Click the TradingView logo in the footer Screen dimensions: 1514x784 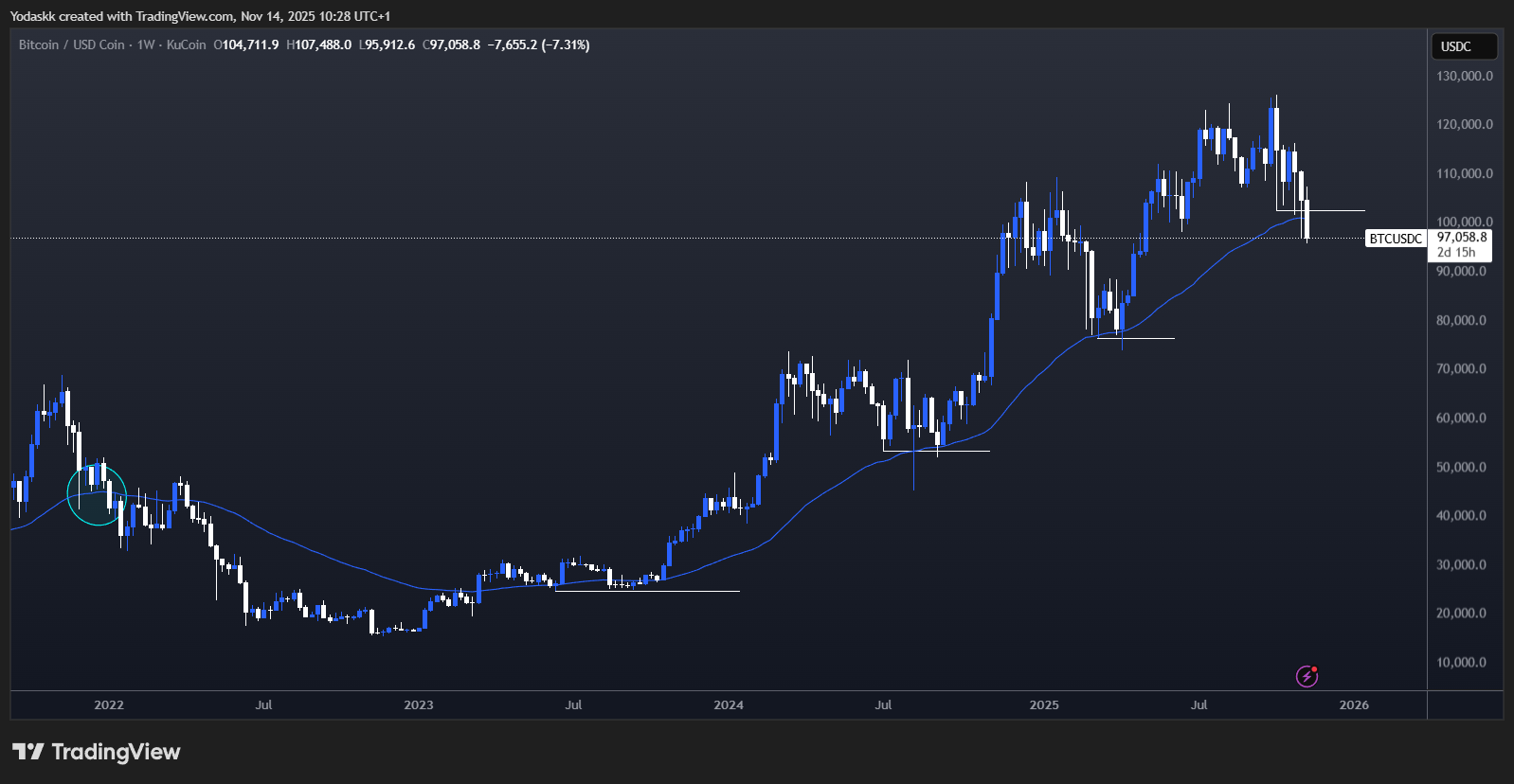[96, 752]
